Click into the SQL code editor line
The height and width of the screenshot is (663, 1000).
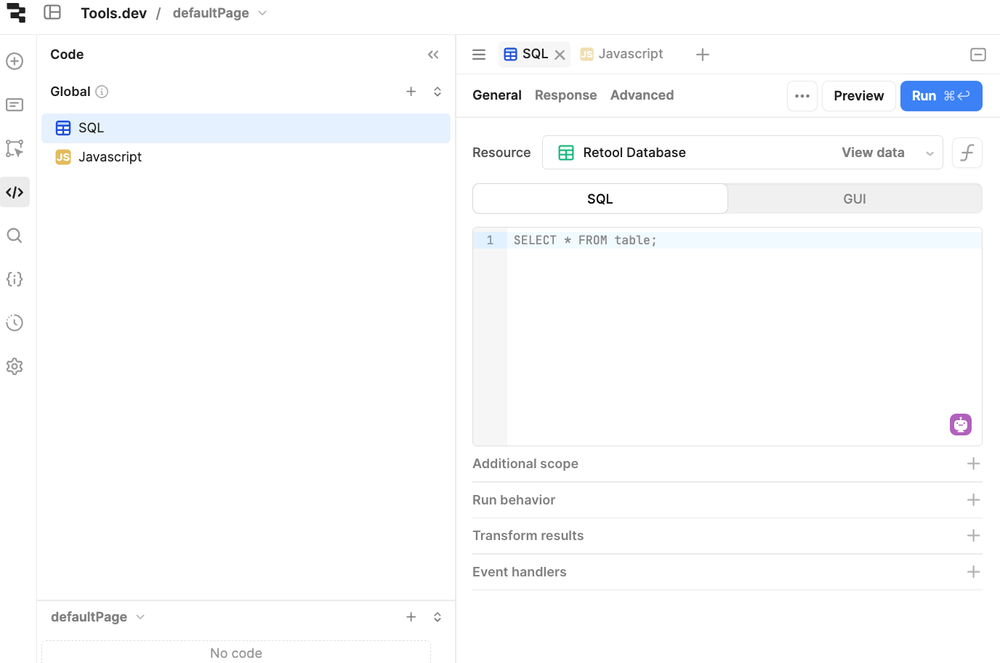click(740, 241)
